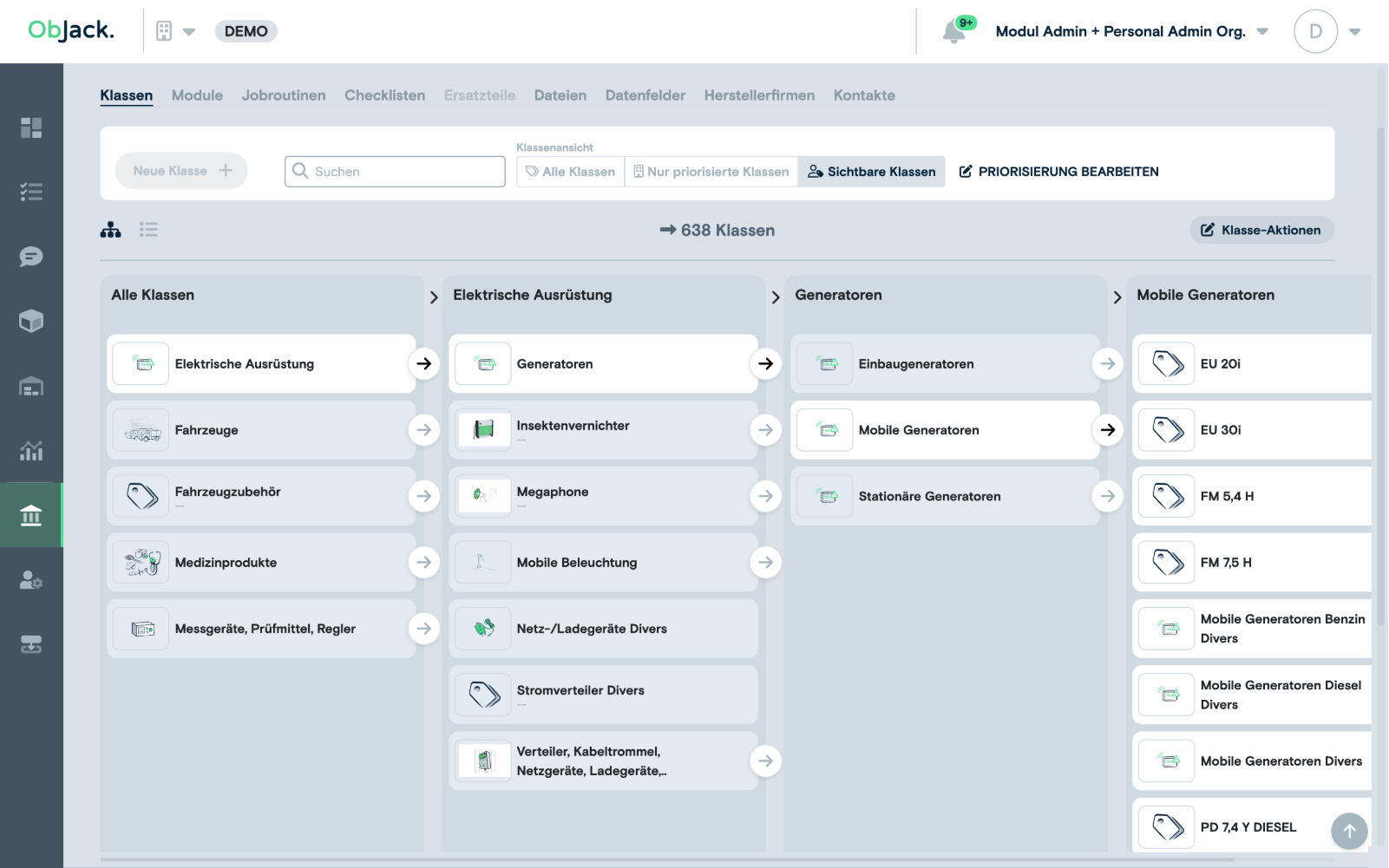Select the dashboard icon in the sidebar
The height and width of the screenshot is (868, 1389).
[32, 127]
